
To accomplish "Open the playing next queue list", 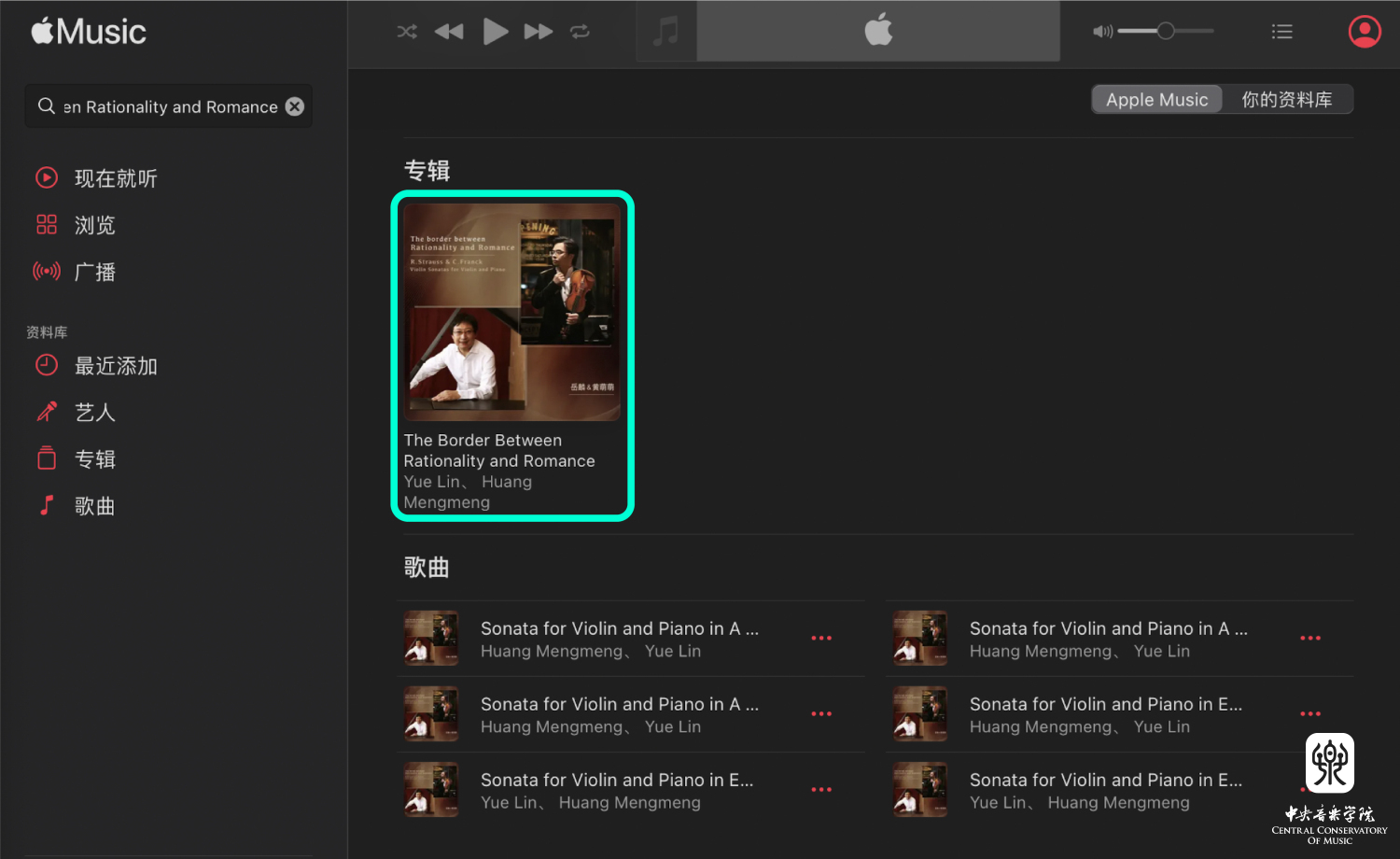I will pyautogui.click(x=1281, y=32).
